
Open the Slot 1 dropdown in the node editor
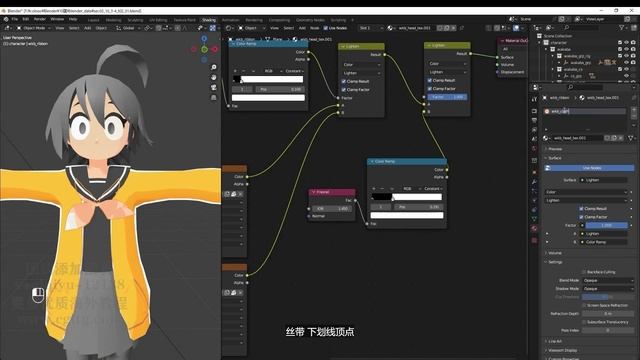(x=371, y=28)
